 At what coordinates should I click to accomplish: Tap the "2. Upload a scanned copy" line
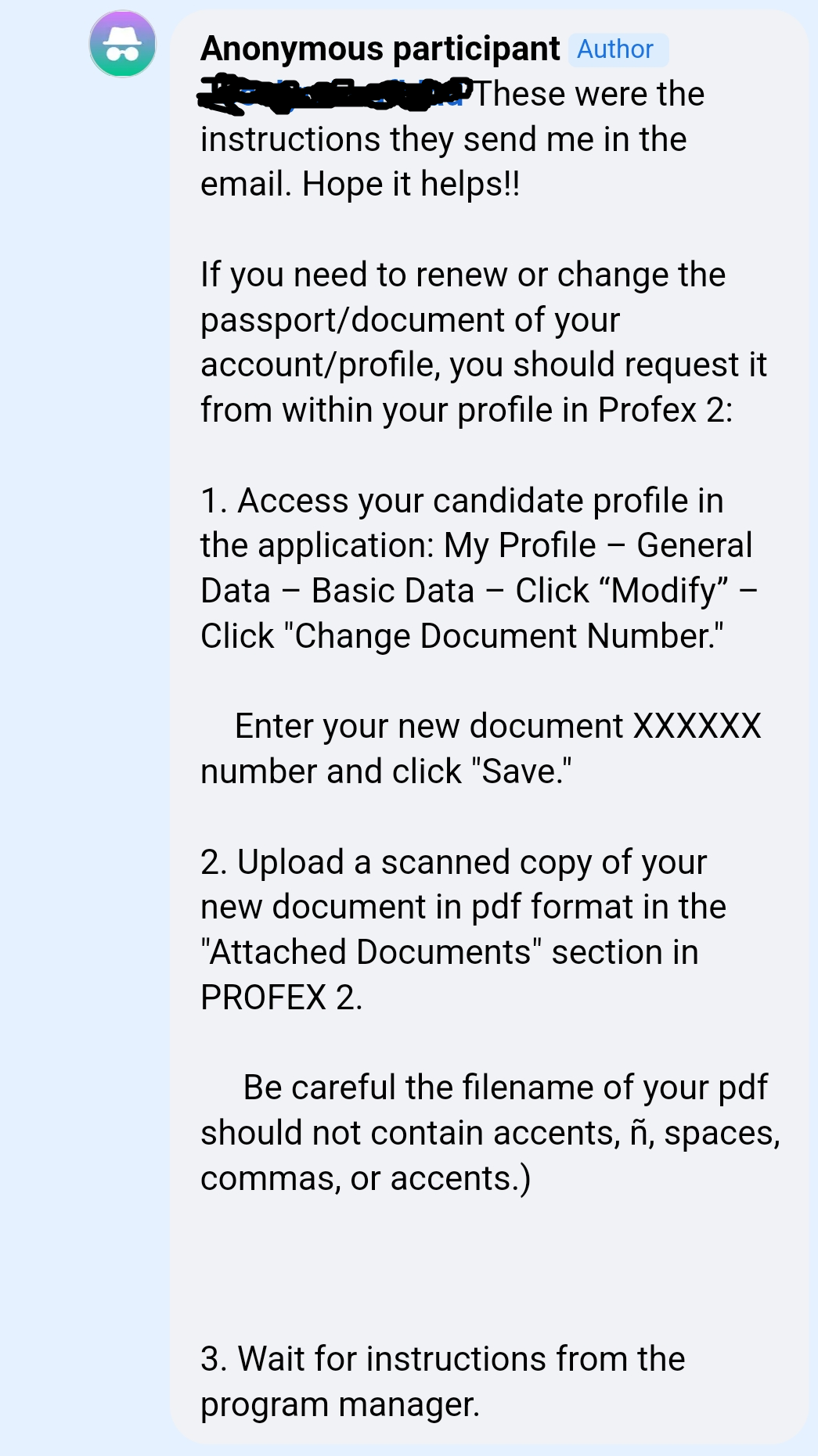[454, 862]
